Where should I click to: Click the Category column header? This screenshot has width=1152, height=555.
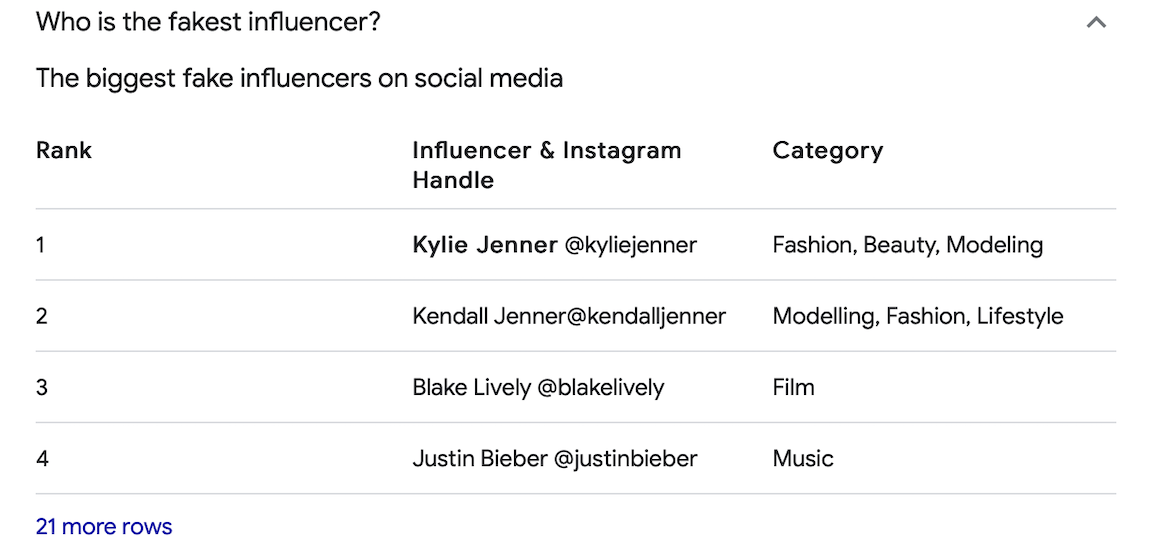(827, 151)
